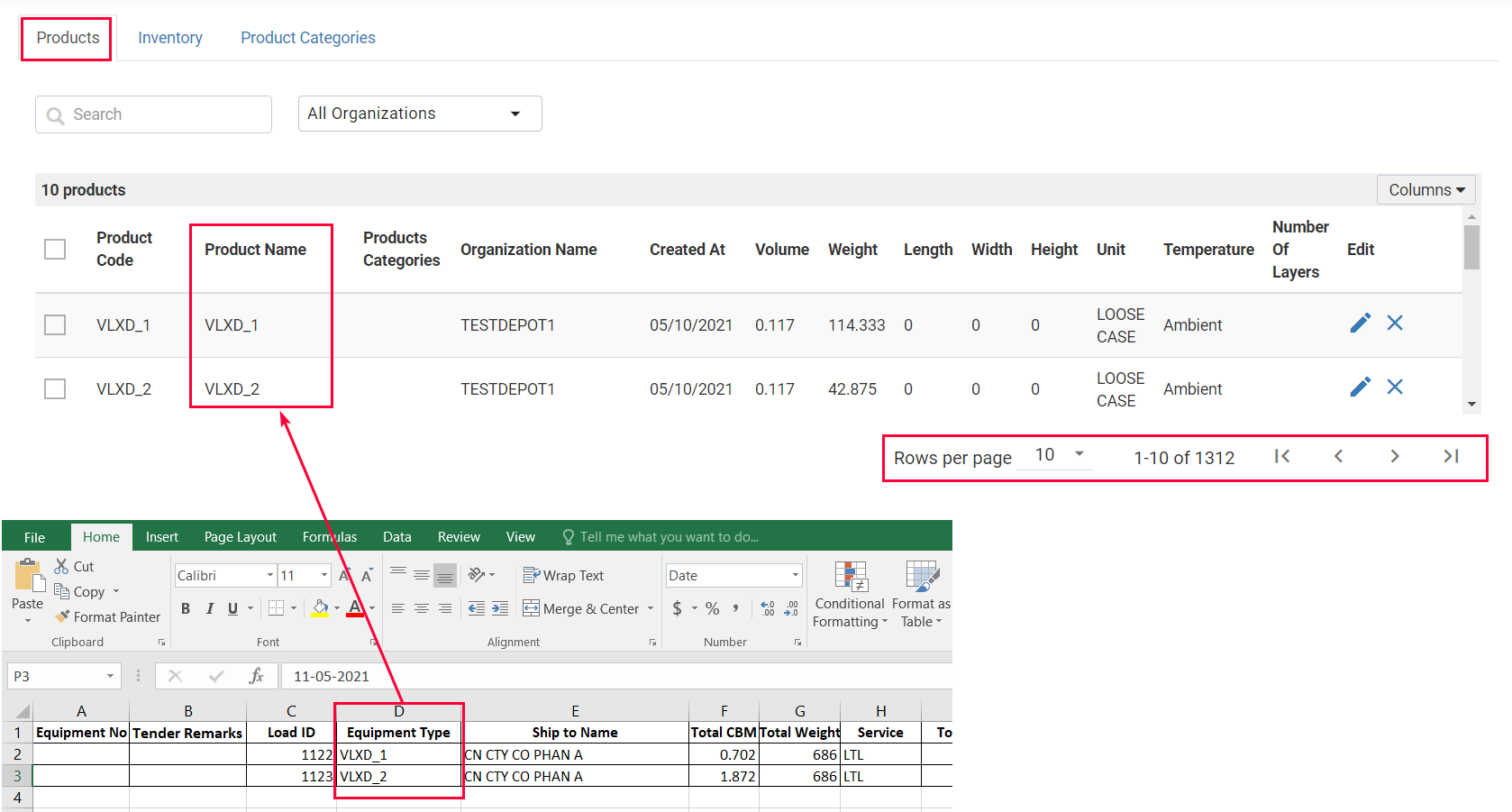This screenshot has width=1512, height=812.
Task: Click cell with Load ID 1122
Action: [x=291, y=754]
